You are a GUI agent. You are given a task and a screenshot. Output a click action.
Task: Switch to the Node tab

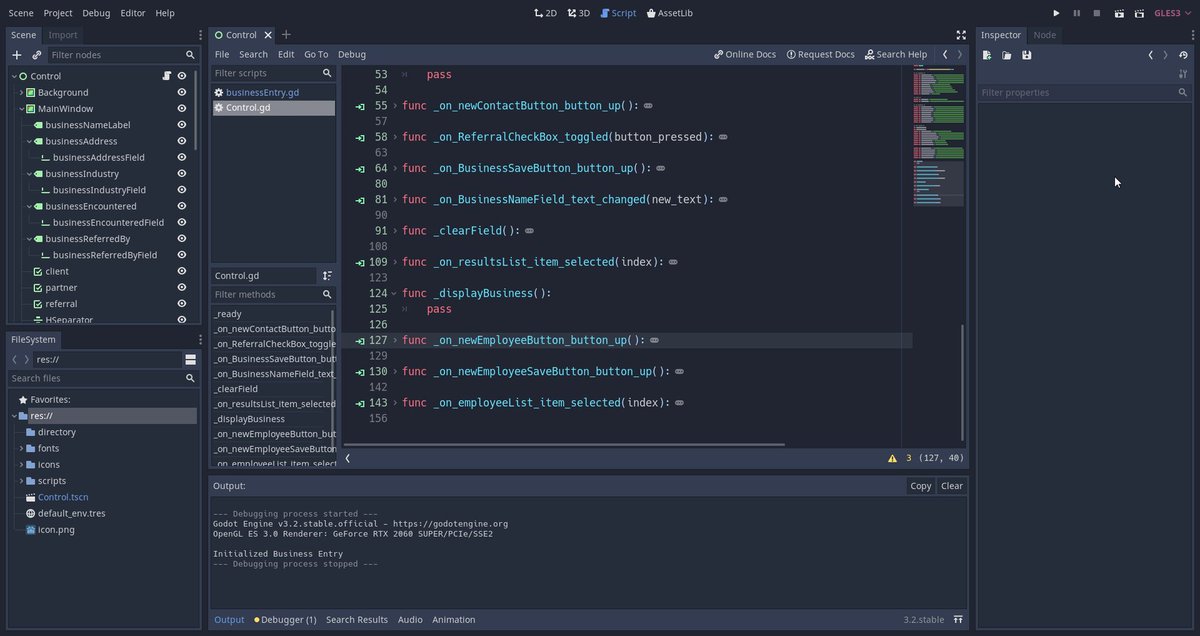tap(1045, 35)
